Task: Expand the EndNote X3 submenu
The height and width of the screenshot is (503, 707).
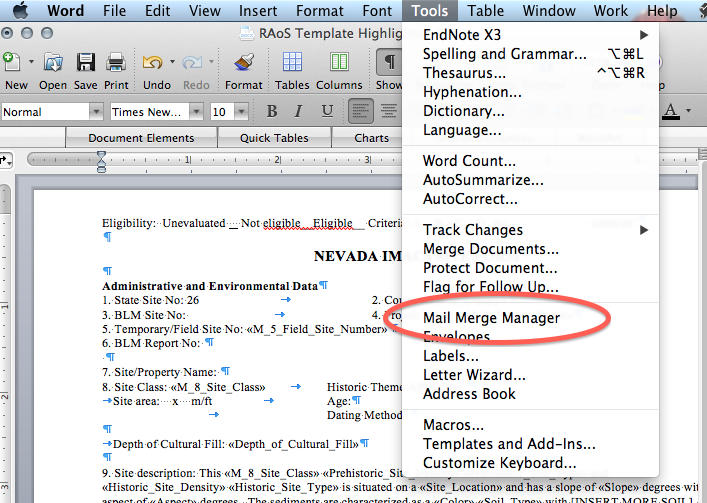Action: [x=530, y=35]
